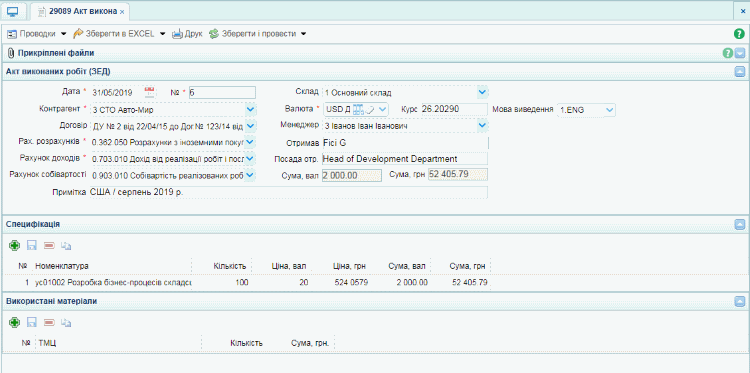Image resolution: width=750 pixels, height=373 pixels.
Task: Click the Сума, вал field 2 000.00
Action: tap(352, 176)
